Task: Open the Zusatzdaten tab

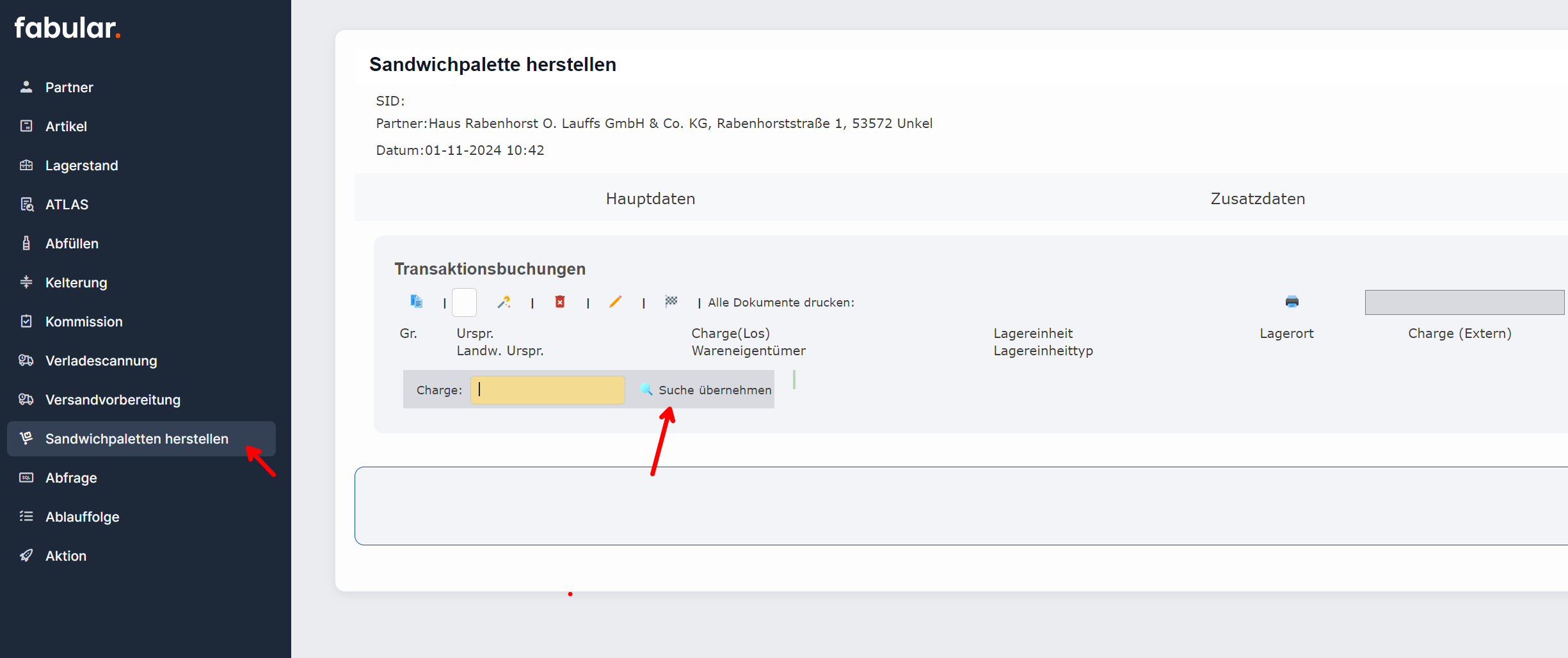Action: [1256, 198]
